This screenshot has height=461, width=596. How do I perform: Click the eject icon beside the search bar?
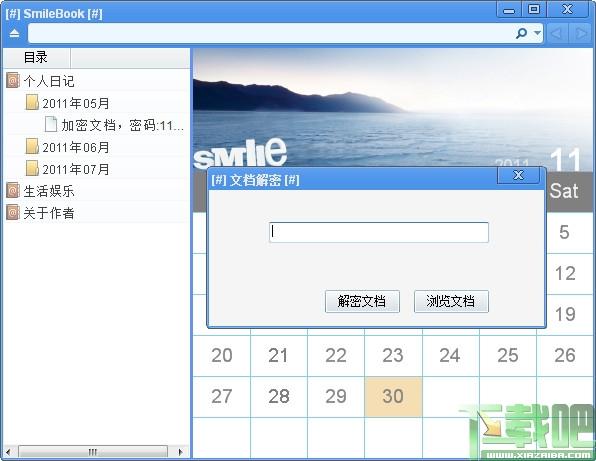point(14,33)
